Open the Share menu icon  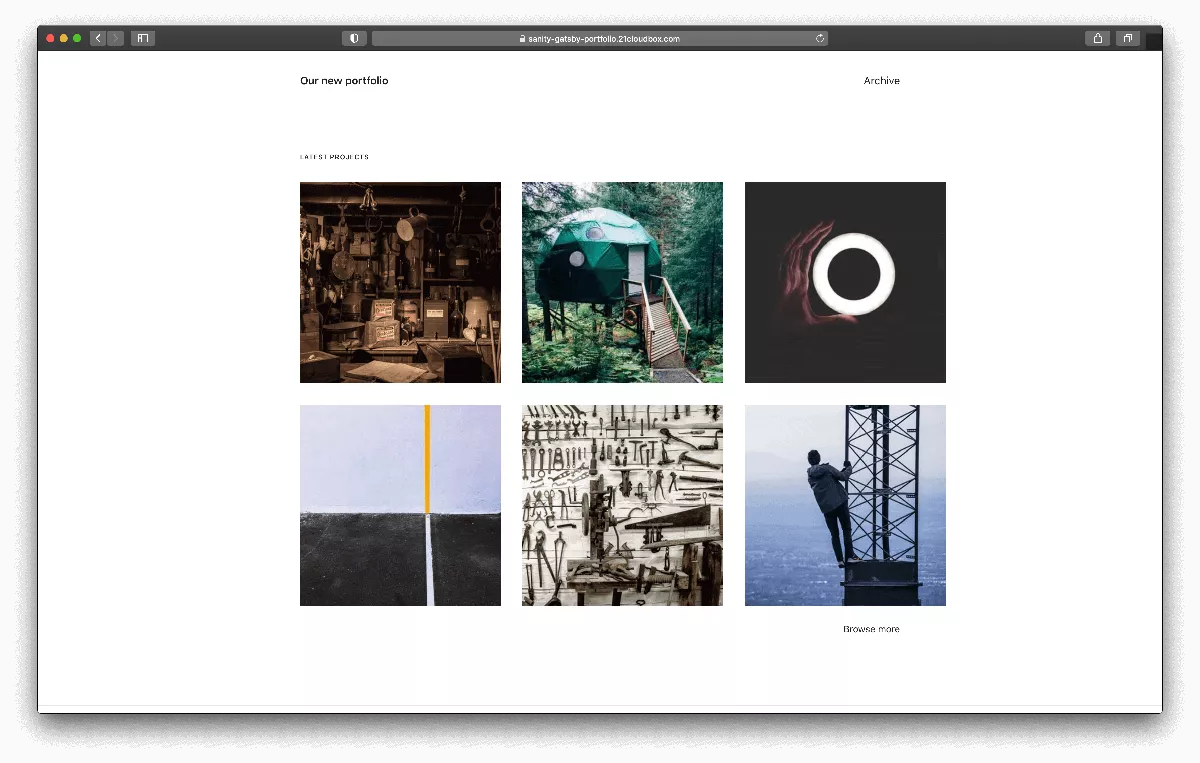(1097, 39)
